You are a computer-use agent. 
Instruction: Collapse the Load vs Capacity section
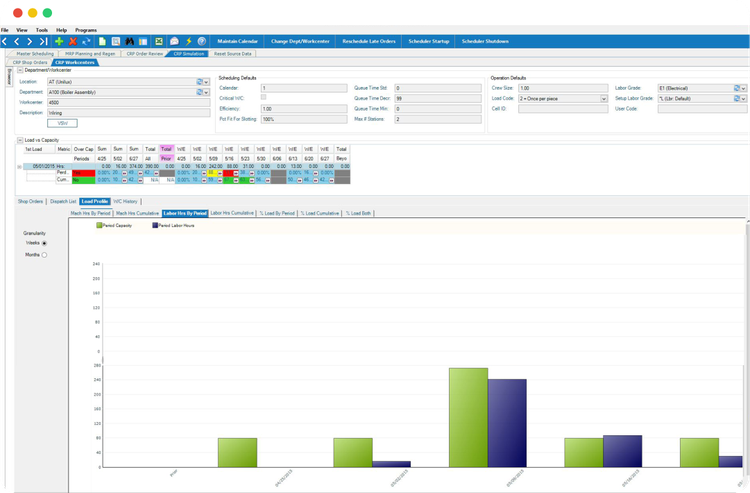pos(20,140)
